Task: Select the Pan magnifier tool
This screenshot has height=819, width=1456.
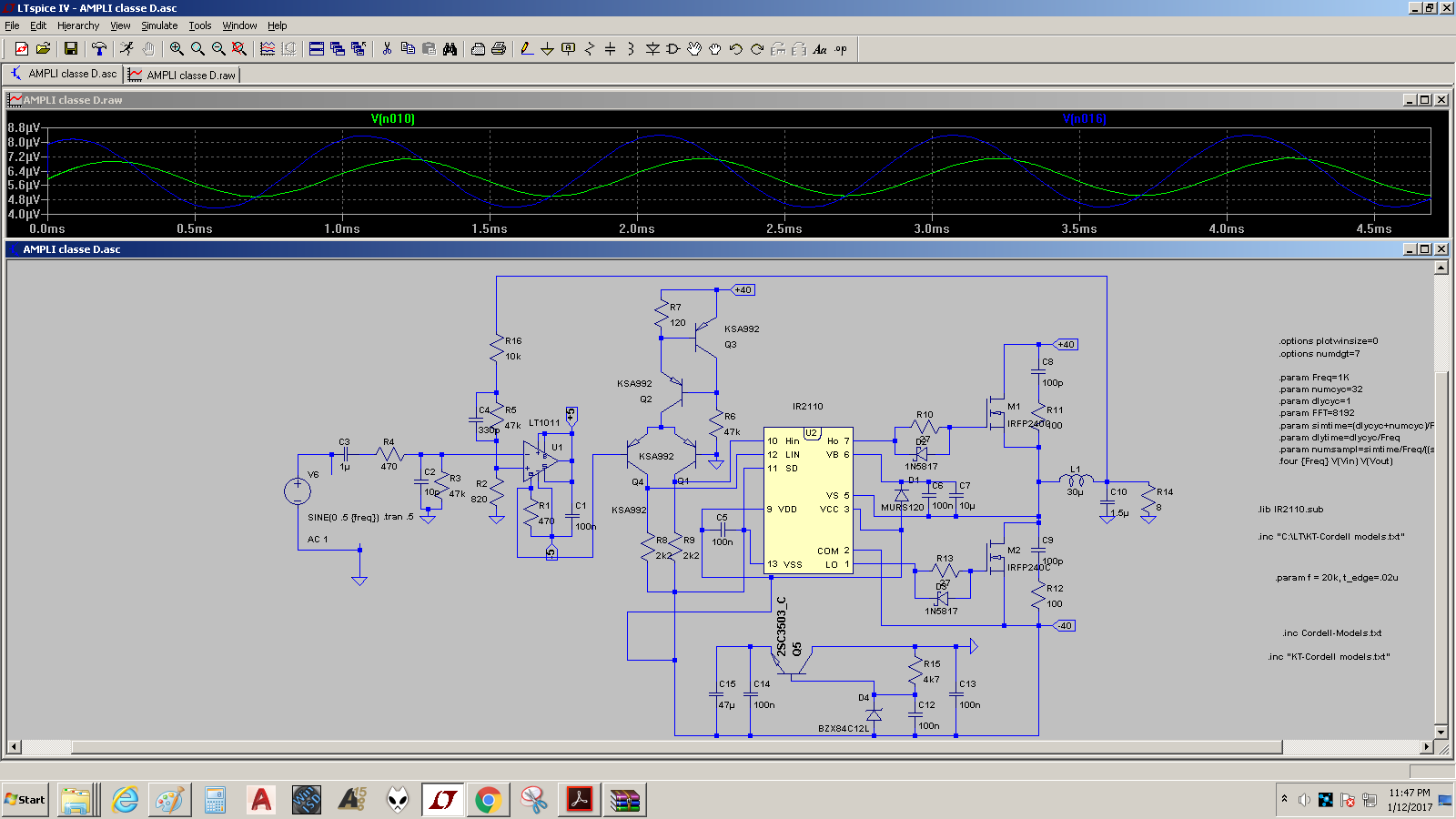Action: (197, 49)
